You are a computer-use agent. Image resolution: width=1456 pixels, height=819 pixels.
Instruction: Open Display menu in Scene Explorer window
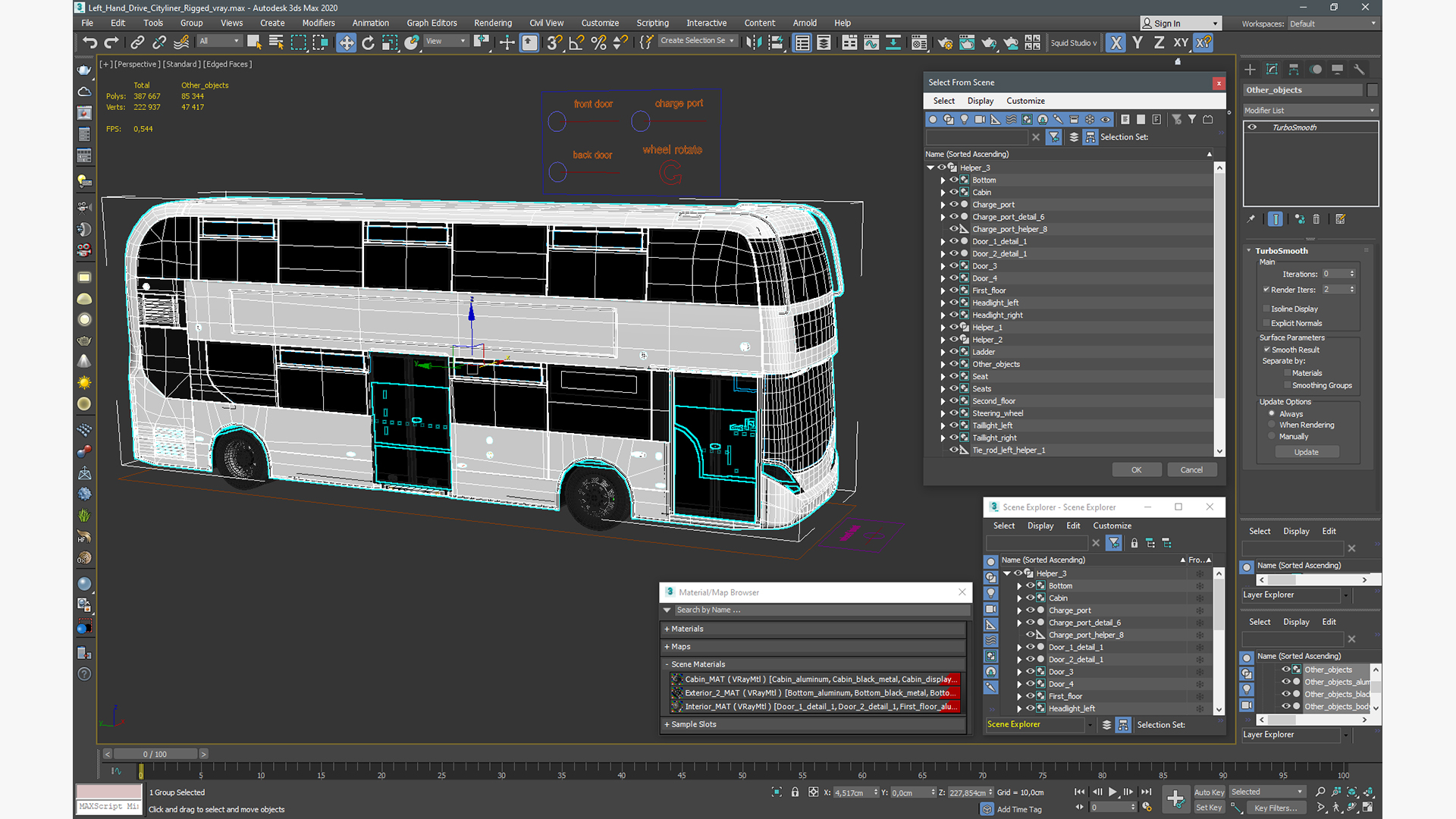(1040, 526)
